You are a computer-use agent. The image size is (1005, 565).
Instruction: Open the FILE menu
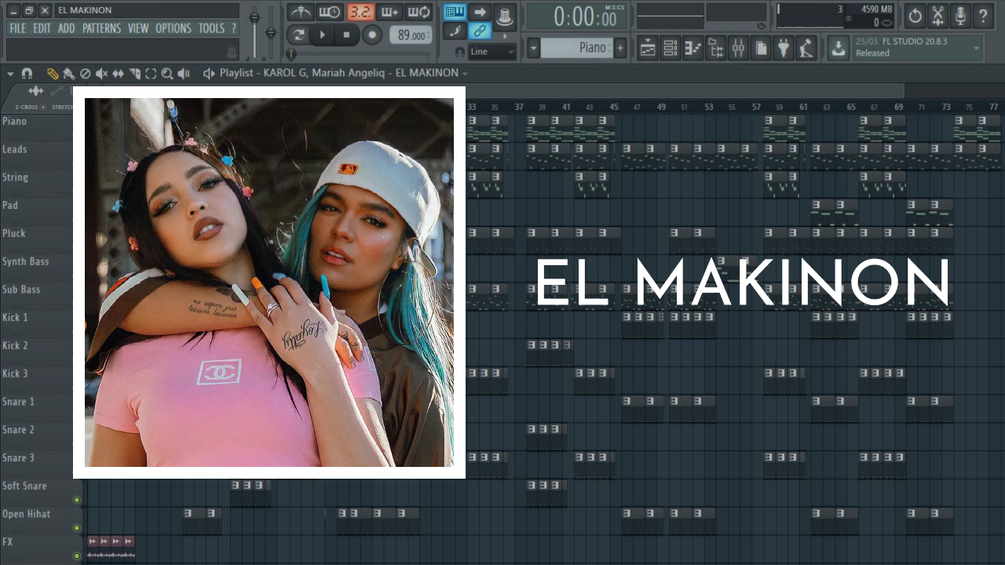click(18, 28)
